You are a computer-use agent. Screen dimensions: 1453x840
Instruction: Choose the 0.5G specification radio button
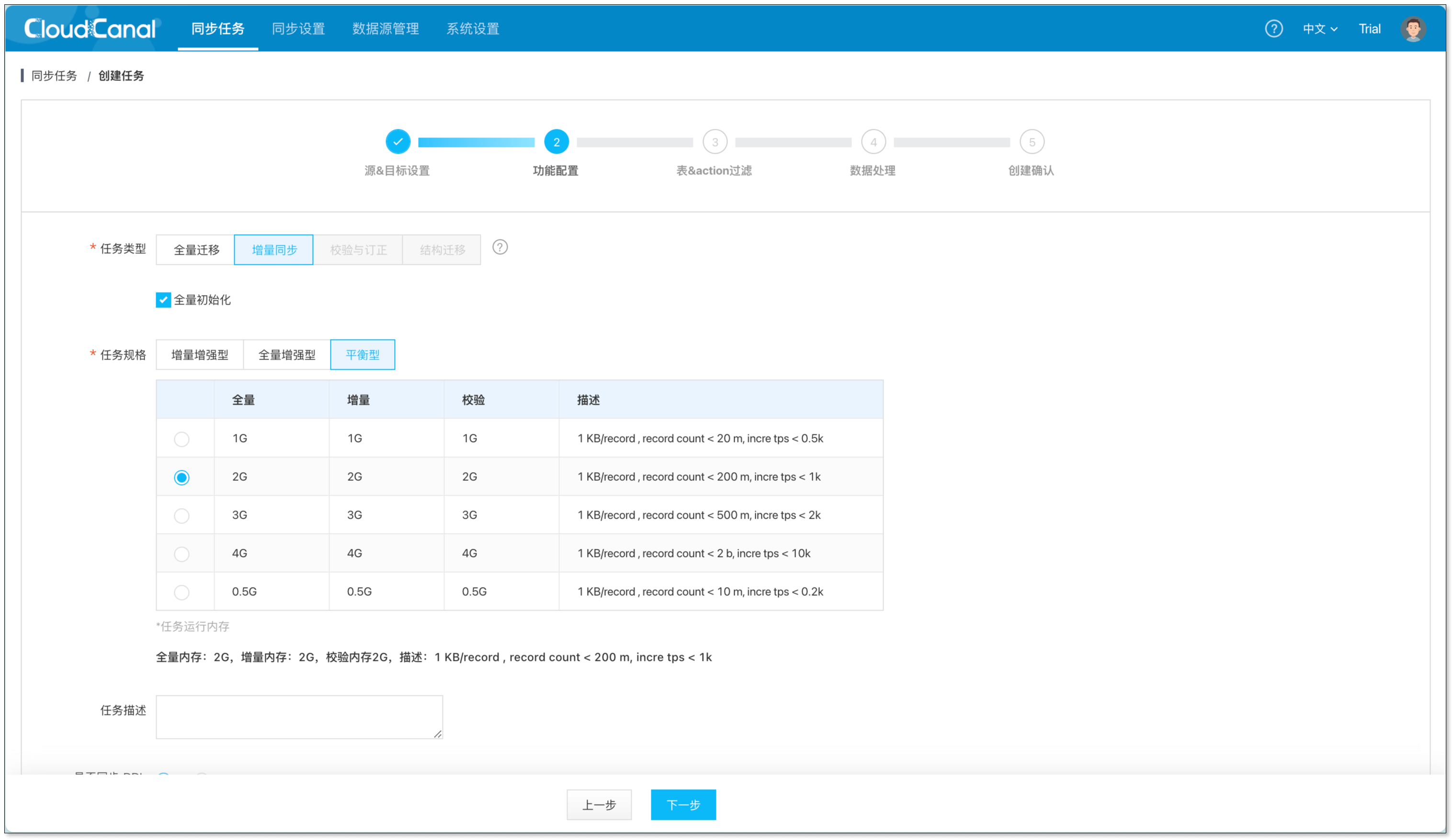[182, 592]
